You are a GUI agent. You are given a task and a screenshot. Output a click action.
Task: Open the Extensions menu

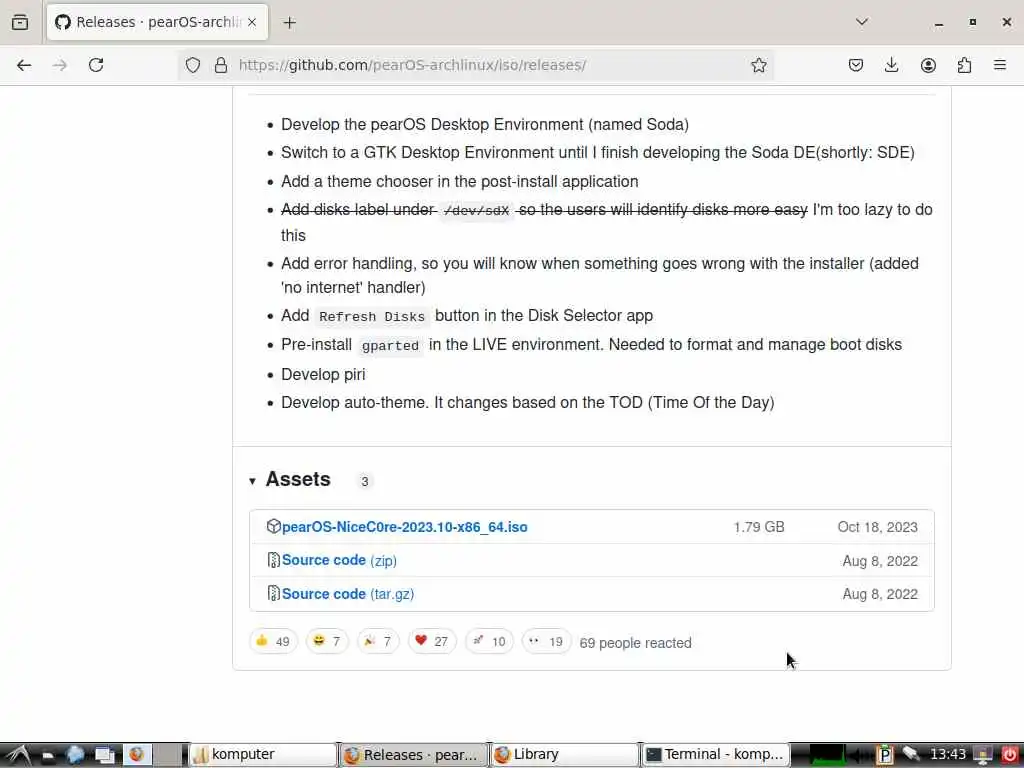click(x=964, y=65)
